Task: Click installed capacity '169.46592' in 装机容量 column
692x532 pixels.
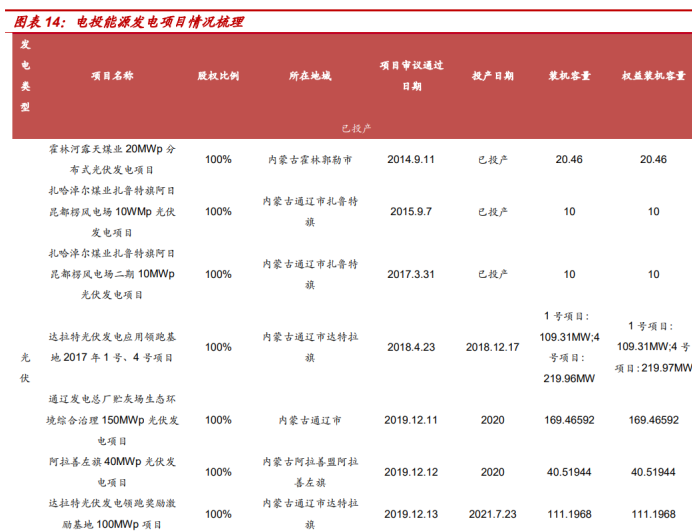Action: (x=569, y=420)
